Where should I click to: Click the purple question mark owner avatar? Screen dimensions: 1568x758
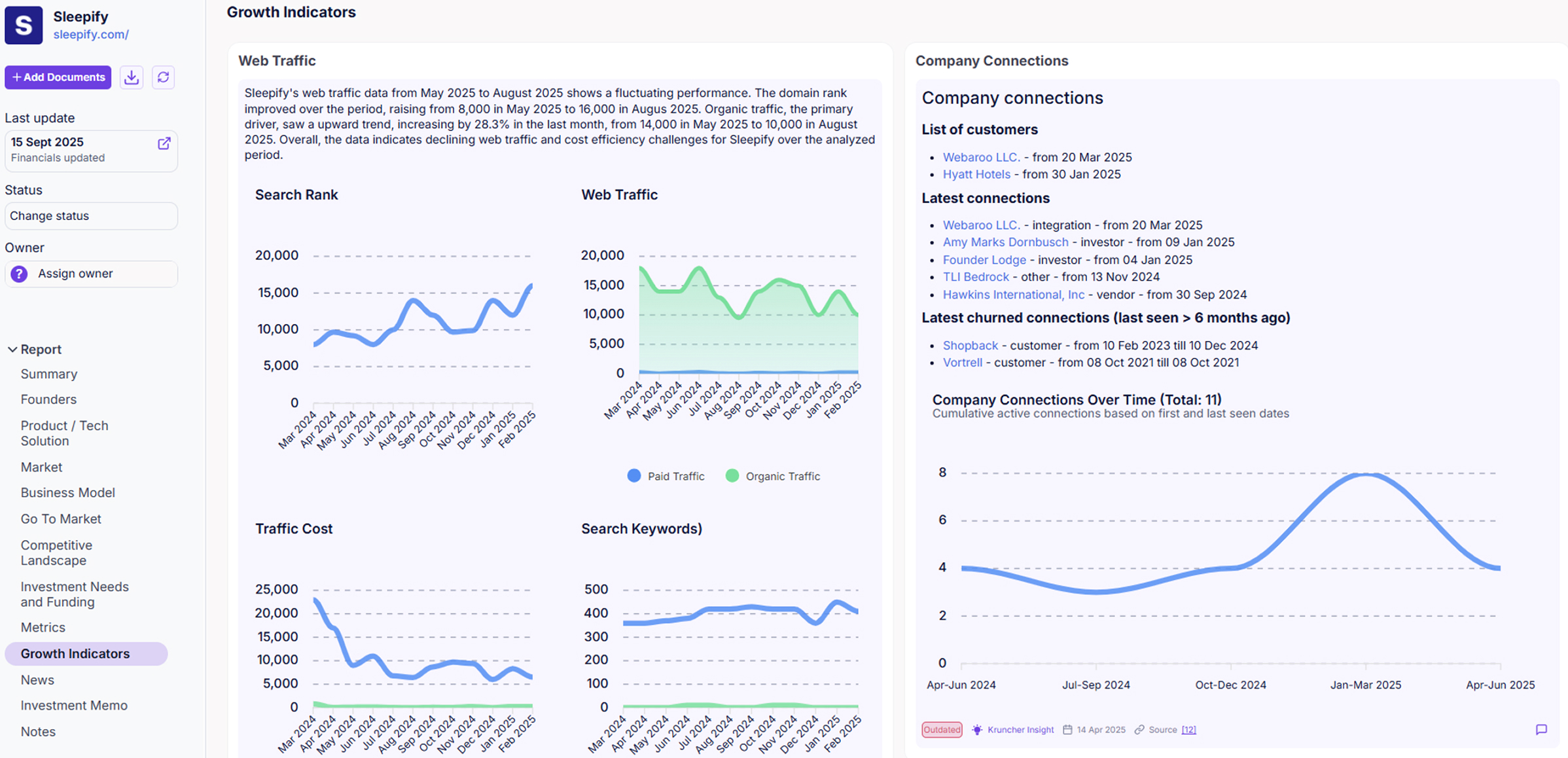pos(19,274)
